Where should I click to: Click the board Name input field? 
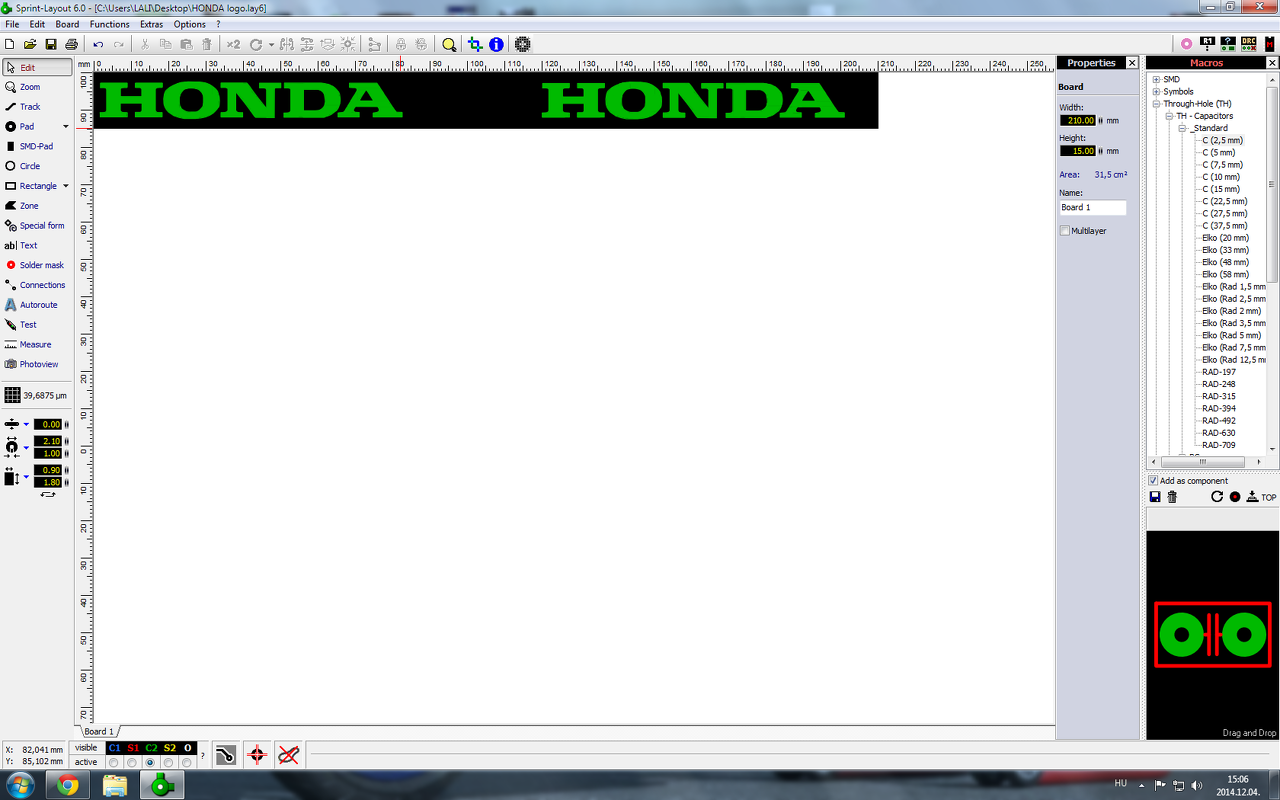click(1093, 208)
